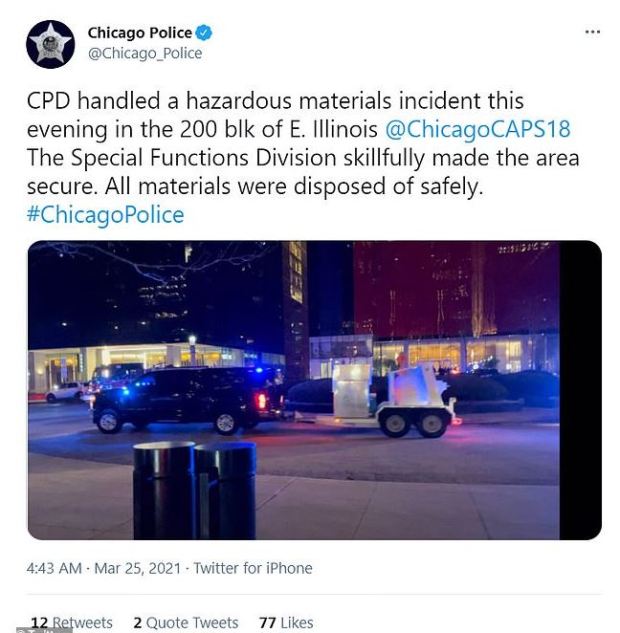The image size is (620, 633).
Task: Click the blue verified badge icon
Action: pos(204,33)
